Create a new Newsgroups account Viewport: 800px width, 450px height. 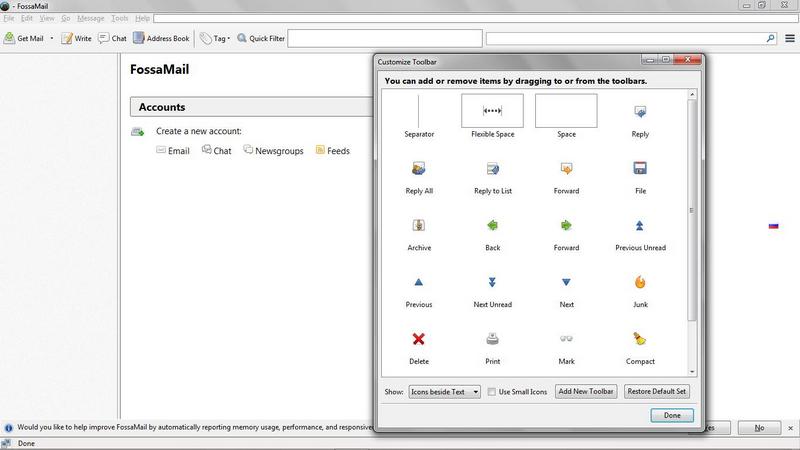[x=273, y=151]
